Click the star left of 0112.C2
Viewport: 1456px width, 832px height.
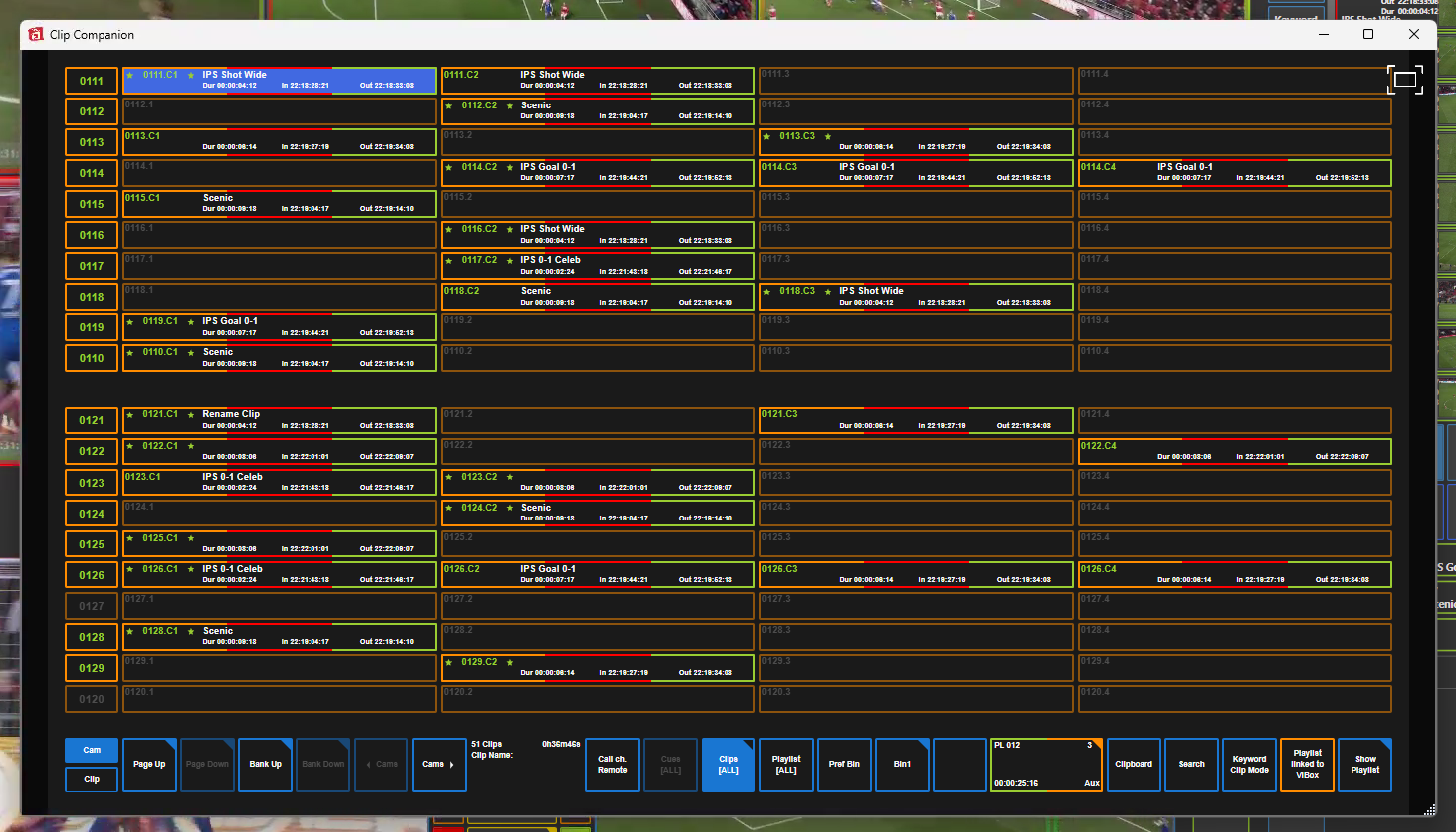(x=449, y=105)
